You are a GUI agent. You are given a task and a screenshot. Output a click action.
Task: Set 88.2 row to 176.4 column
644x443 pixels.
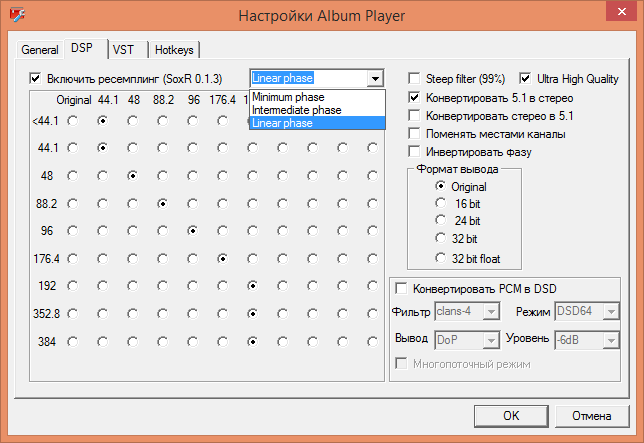coord(223,204)
